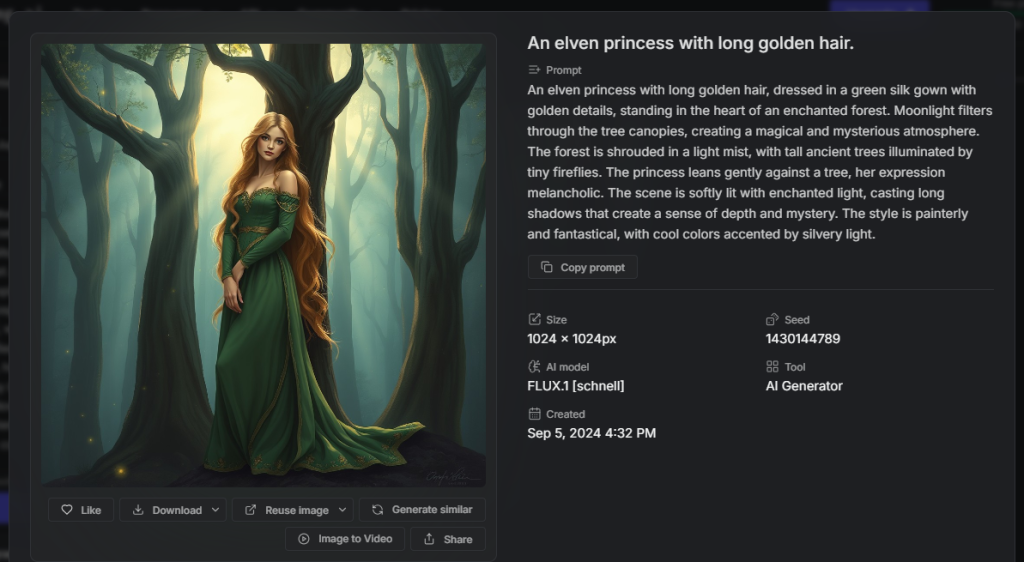Click the Created calendar icon
Screen dimensions: 1024x562
[x=534, y=414]
